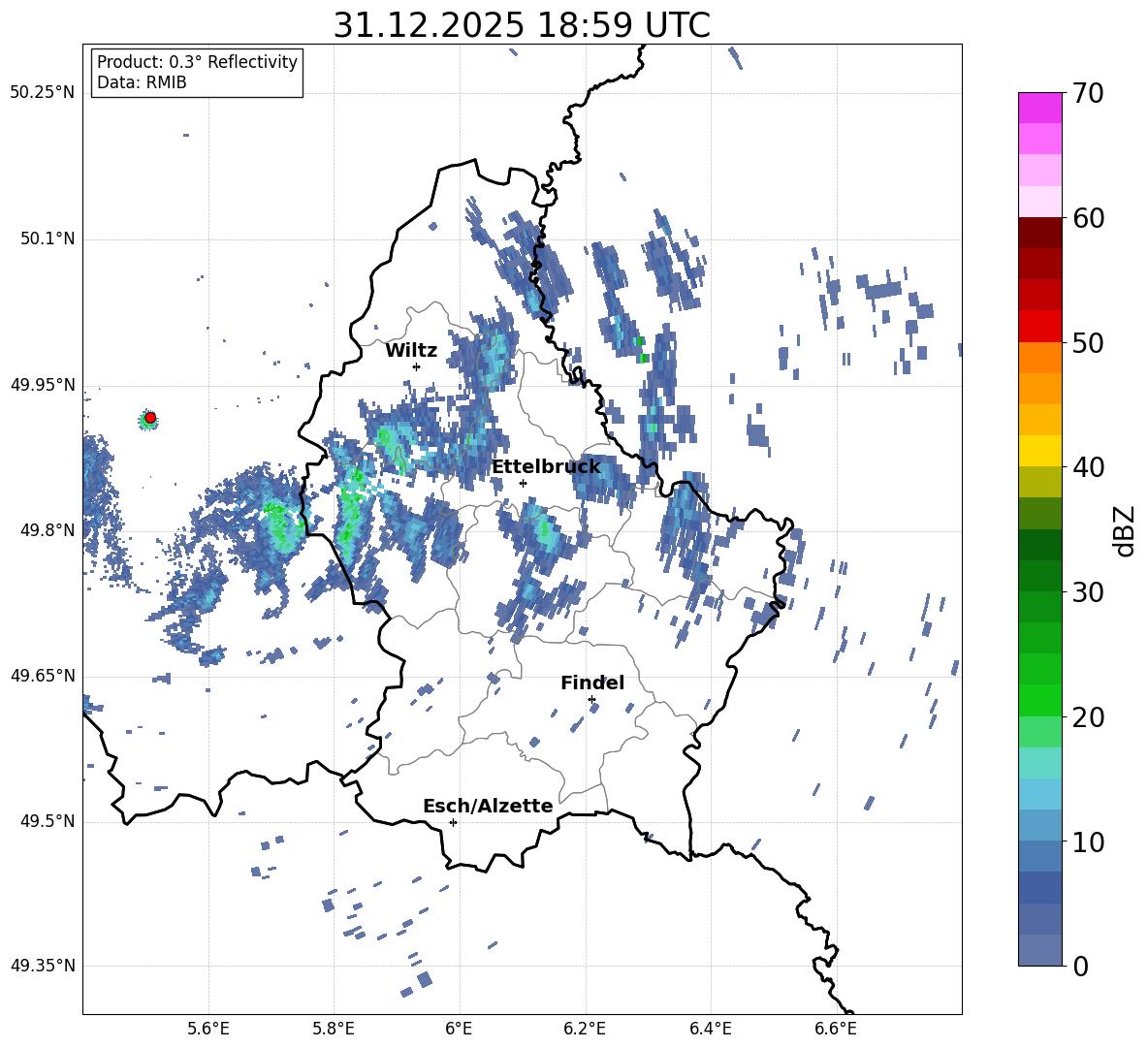Click the 0 label on the colorbar
Image resolution: width=1148 pixels, height=1048 pixels.
pyautogui.click(x=1080, y=966)
